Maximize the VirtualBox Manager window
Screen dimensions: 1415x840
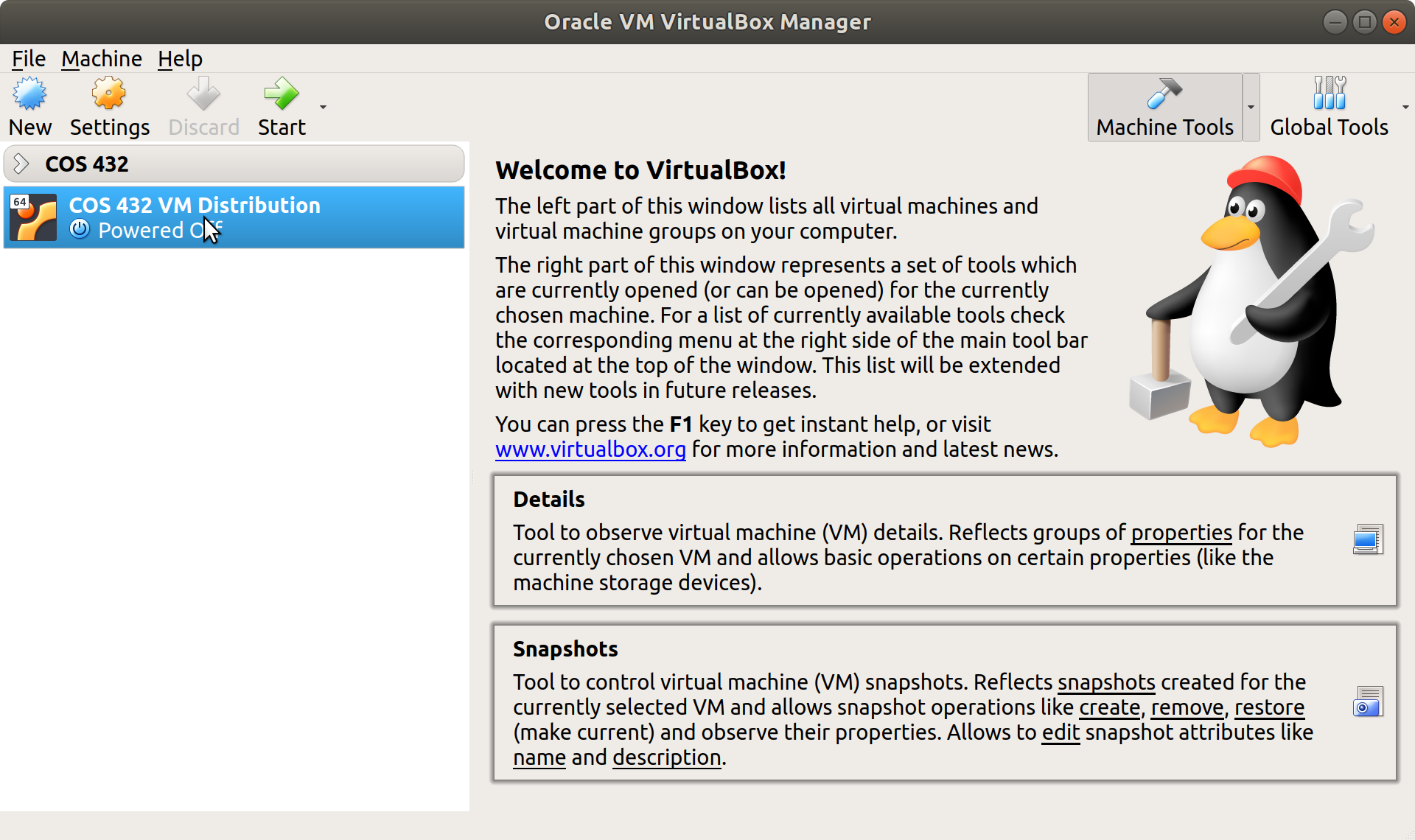[x=1365, y=22]
